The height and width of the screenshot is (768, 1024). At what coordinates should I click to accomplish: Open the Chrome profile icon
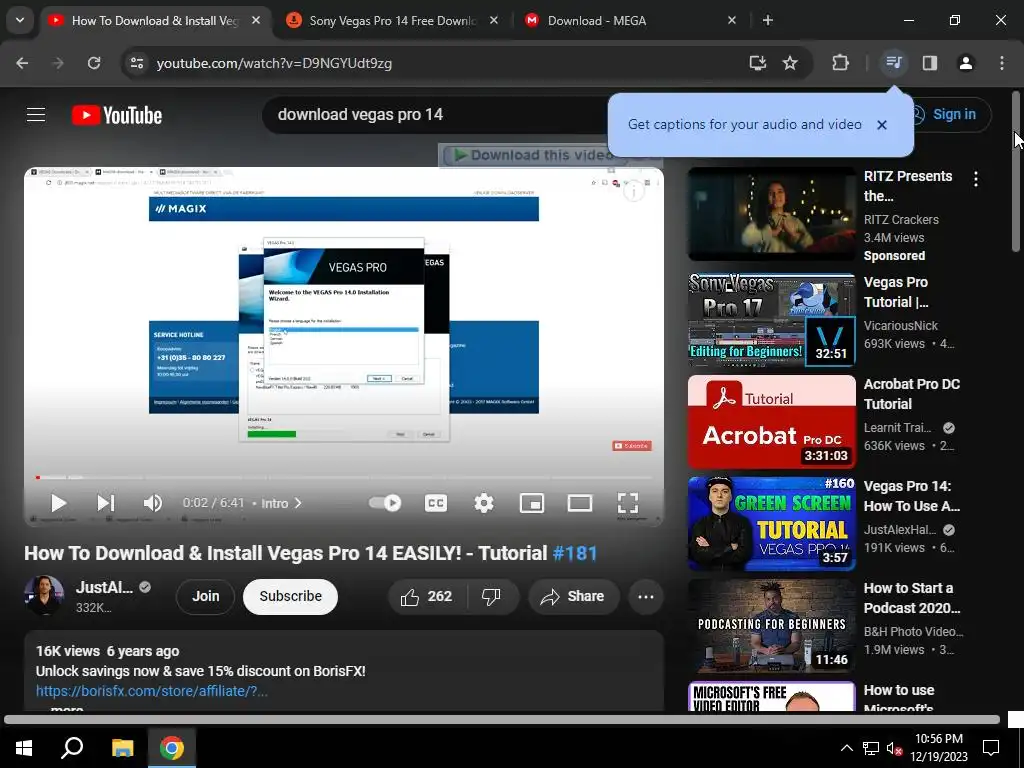[x=965, y=63]
